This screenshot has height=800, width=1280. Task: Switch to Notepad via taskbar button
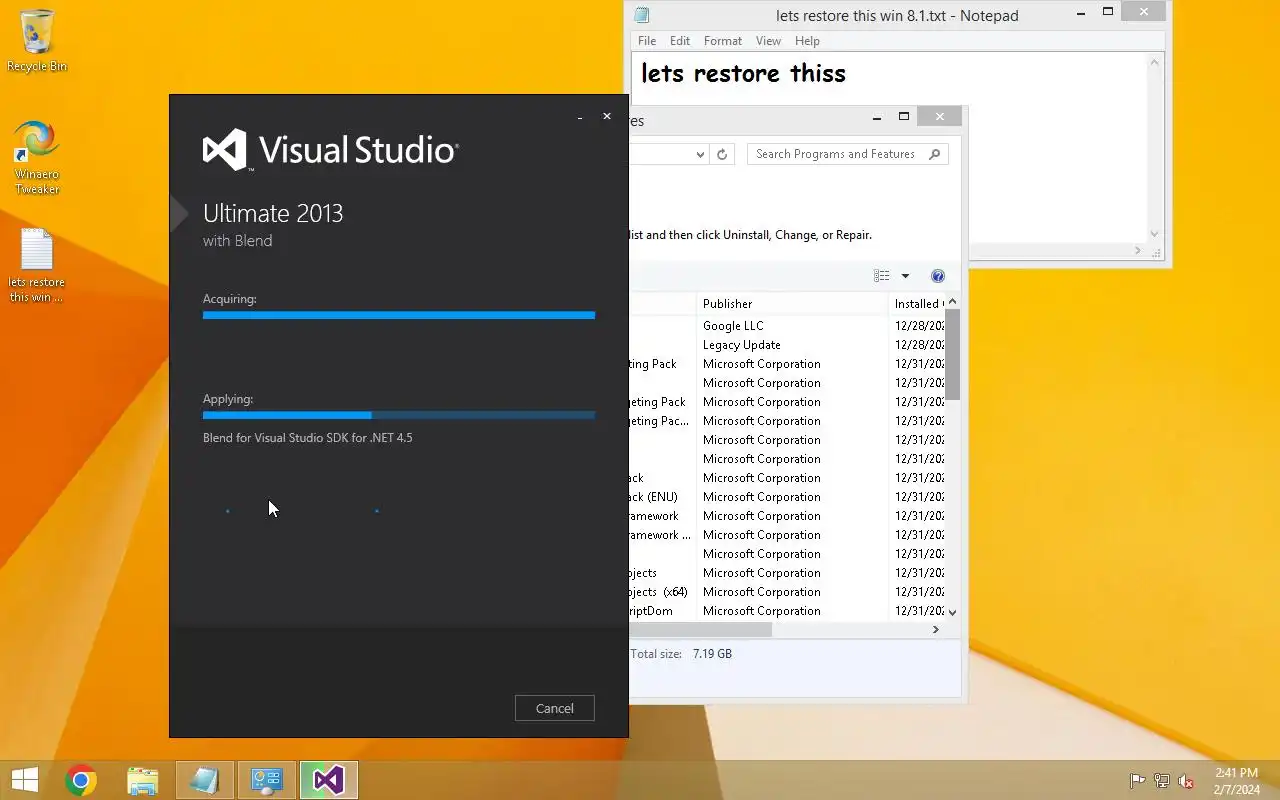[x=205, y=780]
